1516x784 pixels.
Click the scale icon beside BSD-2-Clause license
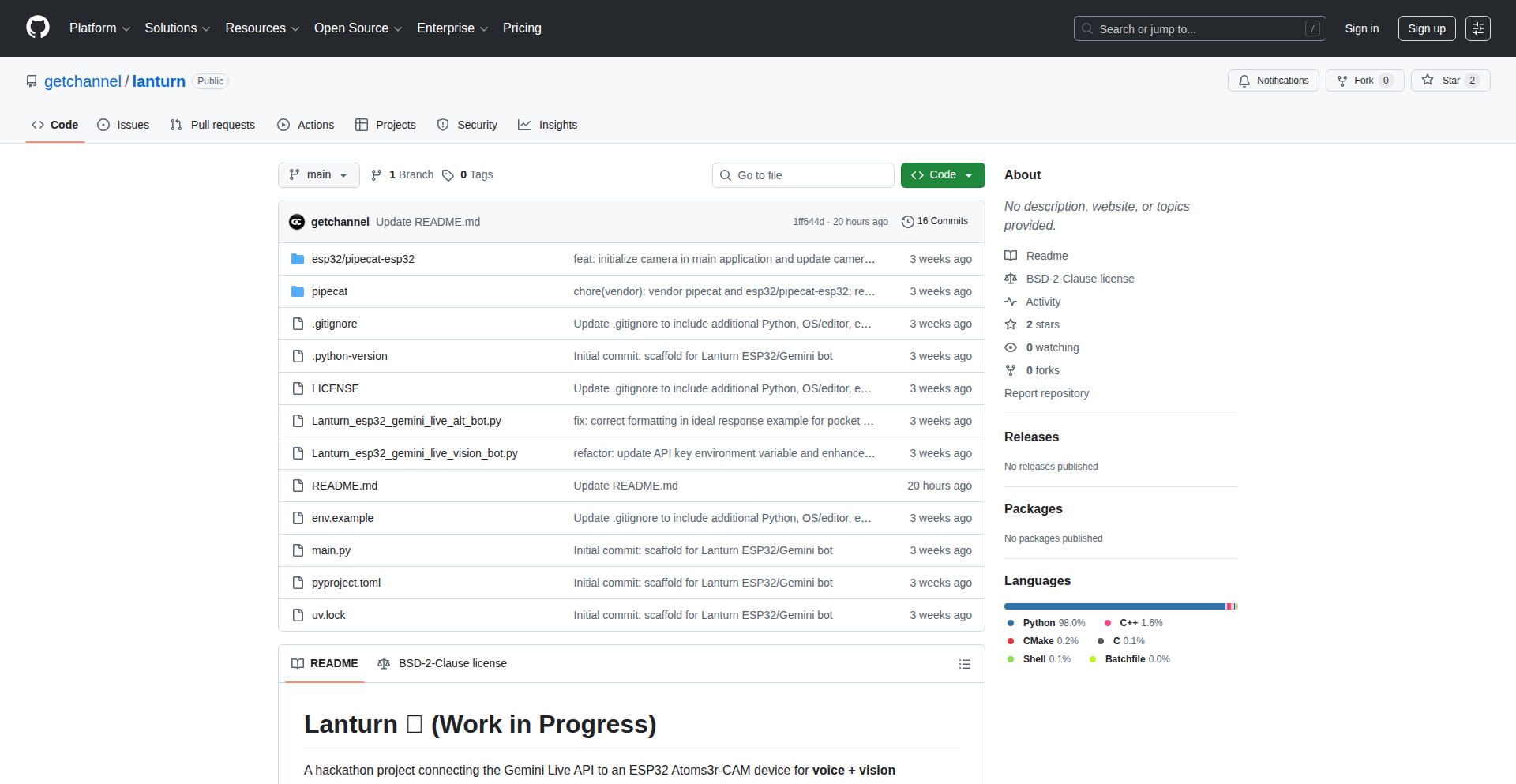coord(1011,279)
